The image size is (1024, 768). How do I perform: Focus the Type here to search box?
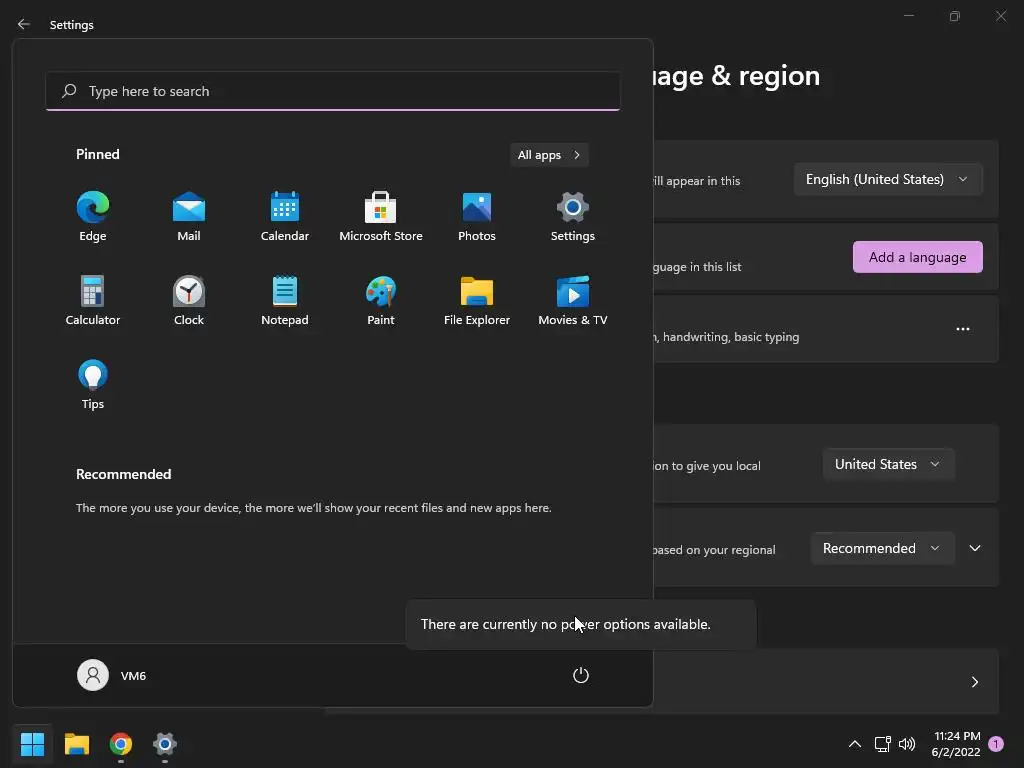tap(333, 91)
